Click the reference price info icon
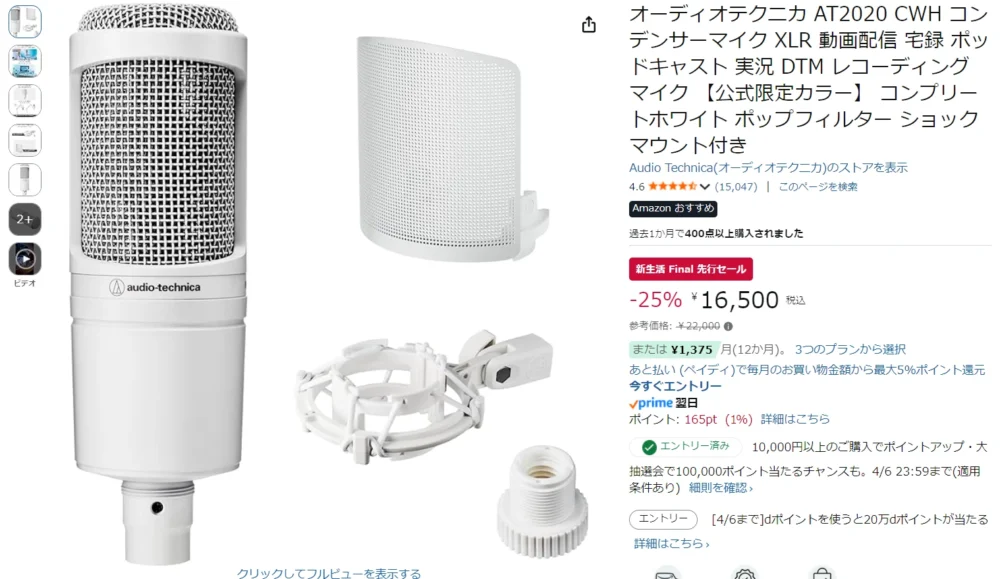The image size is (1000, 579). 728,326
